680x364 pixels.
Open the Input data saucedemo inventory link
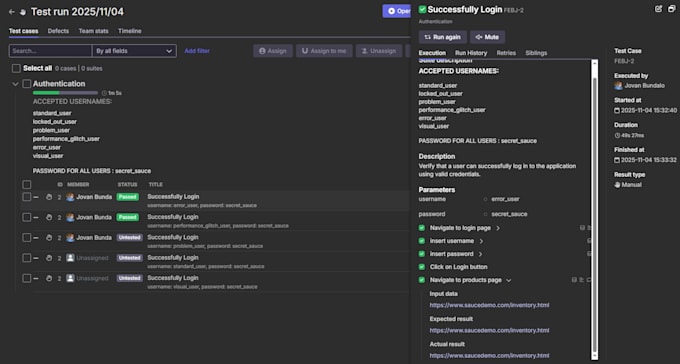[x=489, y=305]
